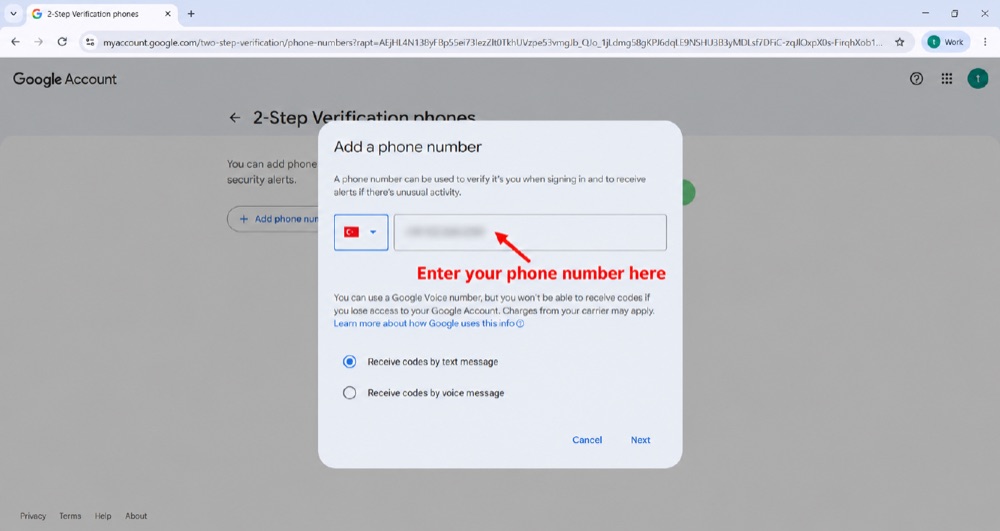This screenshot has width=1000, height=531.
Task: Restore the Chrome window size
Action: [x=955, y=13]
